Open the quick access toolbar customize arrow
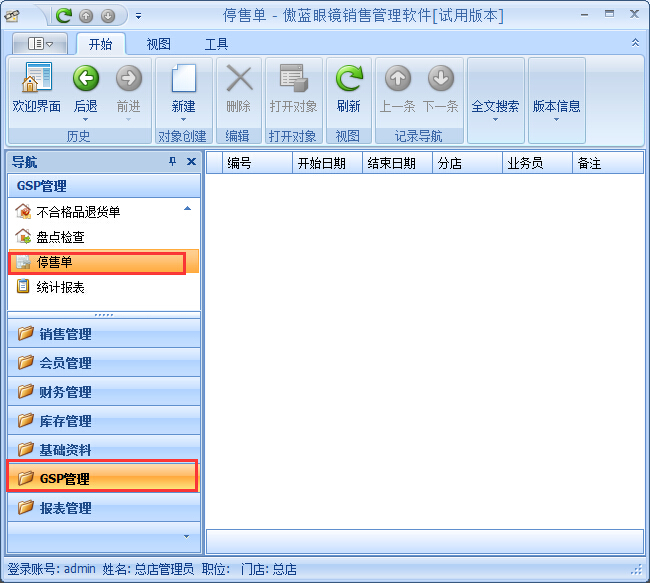 (138, 16)
